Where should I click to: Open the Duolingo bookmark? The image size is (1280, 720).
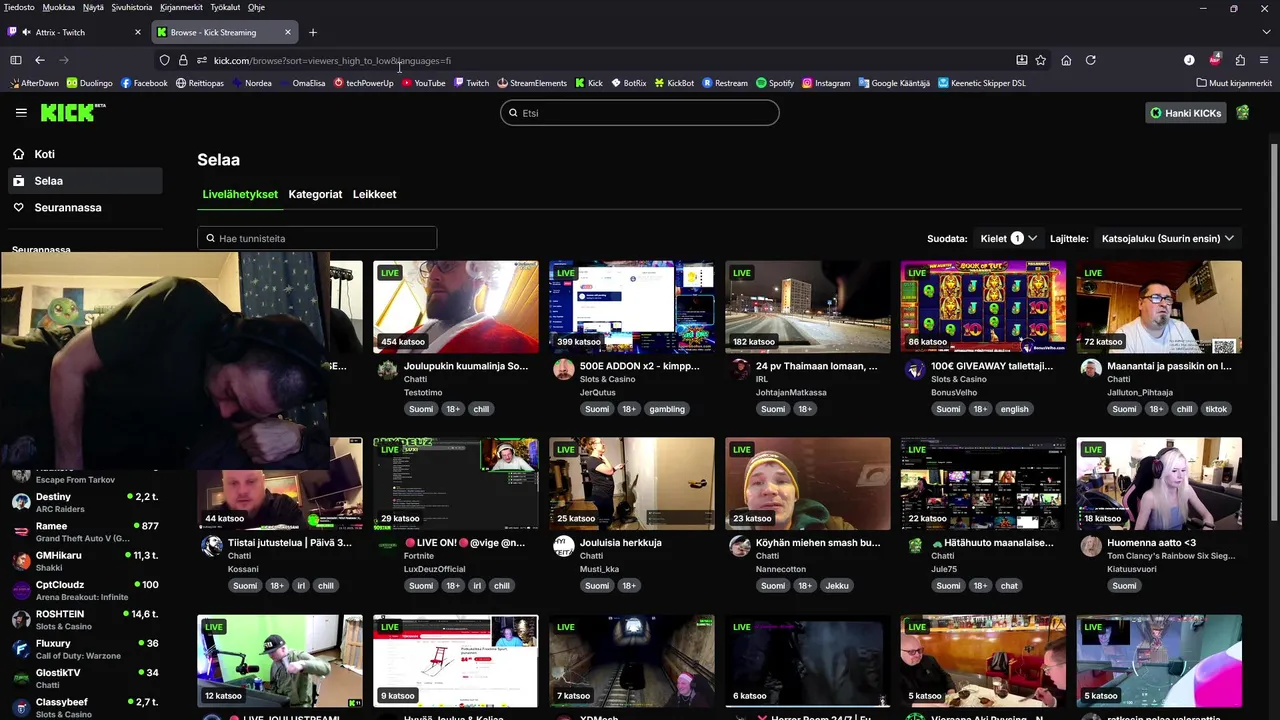[x=89, y=83]
